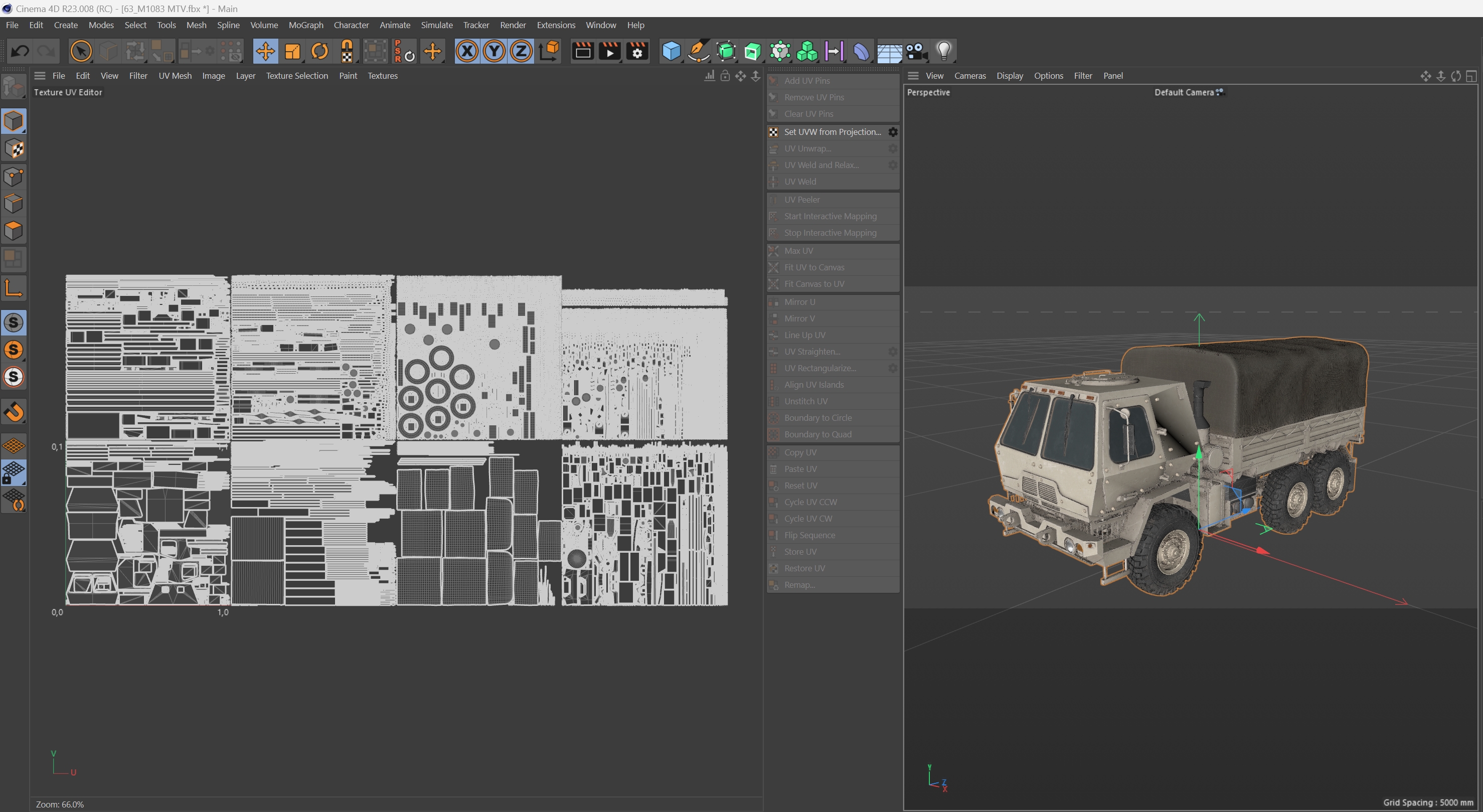Toggle Y axis lock
The height and width of the screenshot is (812, 1483).
tap(494, 51)
